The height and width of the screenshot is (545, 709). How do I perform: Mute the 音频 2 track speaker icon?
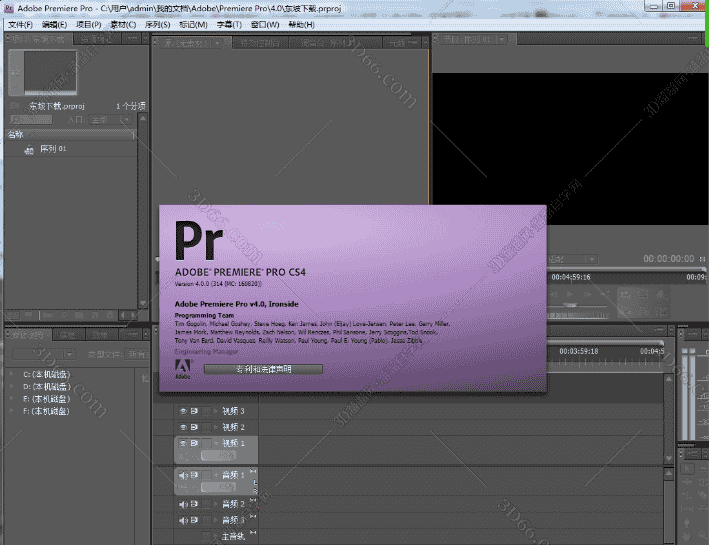182,504
